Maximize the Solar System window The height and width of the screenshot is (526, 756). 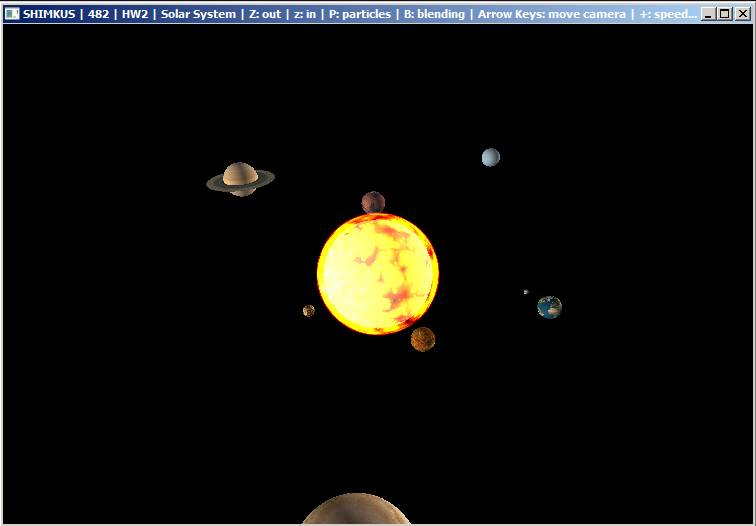click(x=725, y=14)
